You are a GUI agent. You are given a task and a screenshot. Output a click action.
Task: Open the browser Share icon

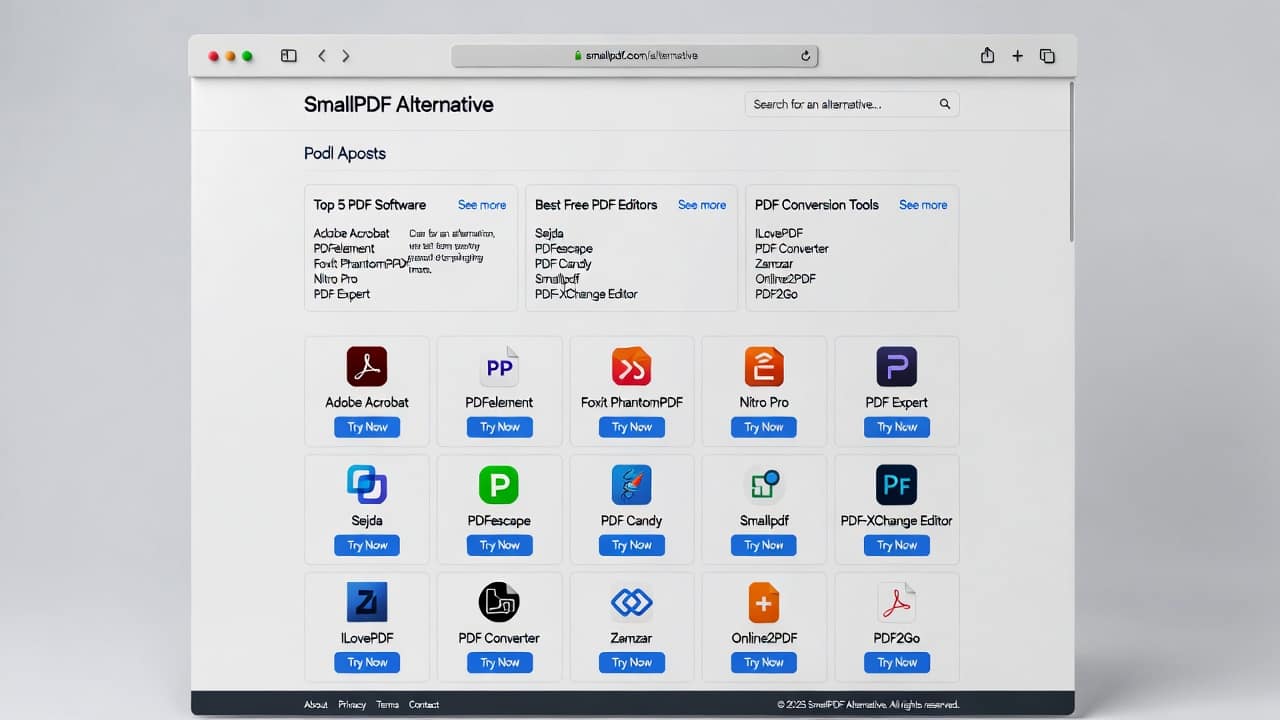(987, 56)
